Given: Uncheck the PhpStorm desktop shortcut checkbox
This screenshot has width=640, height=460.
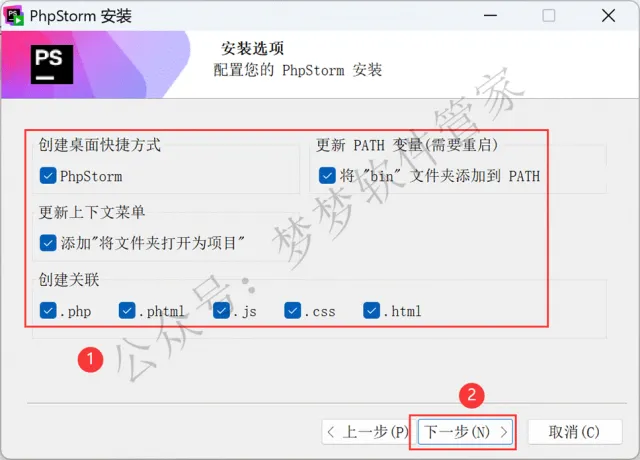Looking at the screenshot, I should click(48, 176).
